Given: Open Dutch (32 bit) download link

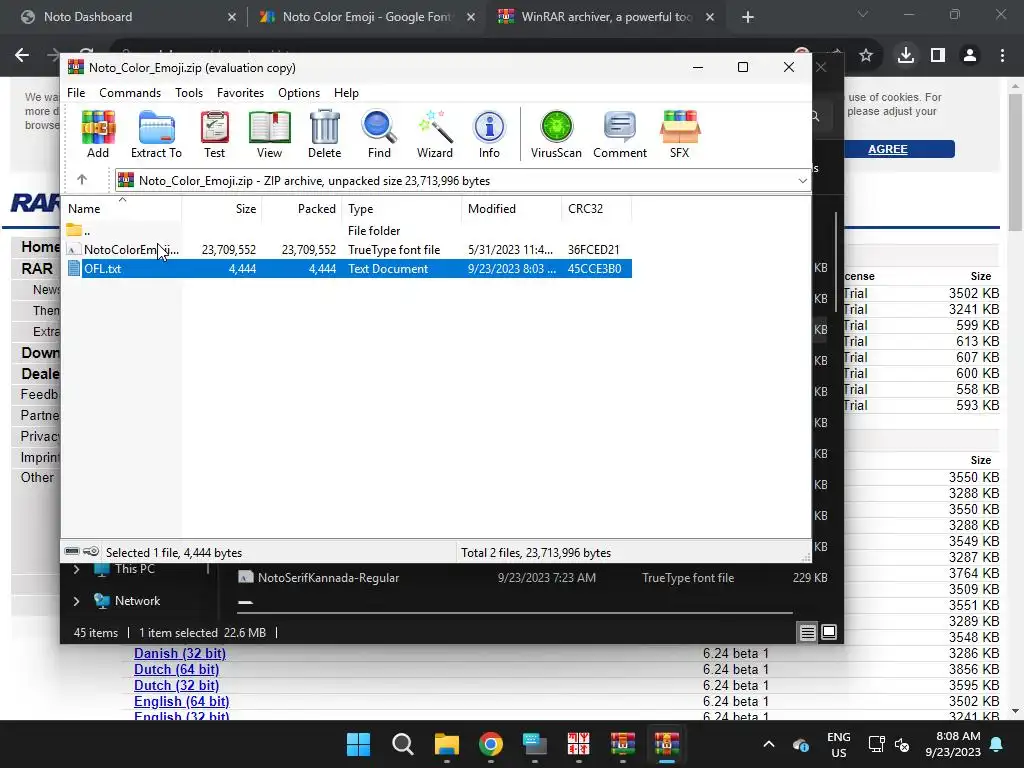Looking at the screenshot, I should tap(176, 685).
